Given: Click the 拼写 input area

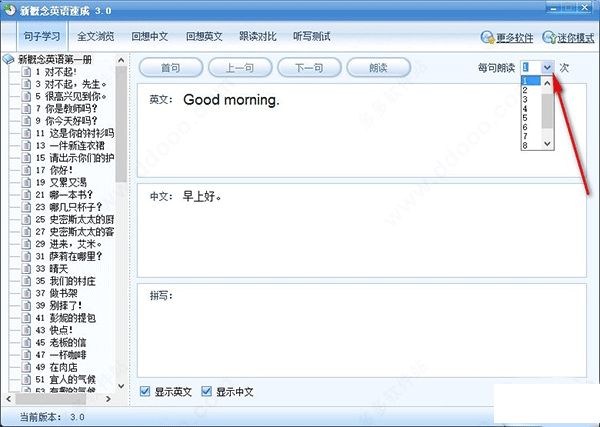Looking at the screenshot, I should point(362,331).
